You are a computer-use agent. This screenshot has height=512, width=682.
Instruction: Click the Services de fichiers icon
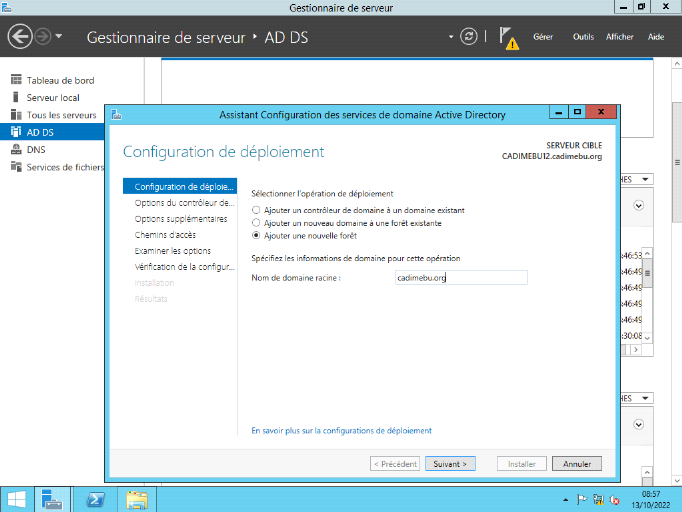16,167
